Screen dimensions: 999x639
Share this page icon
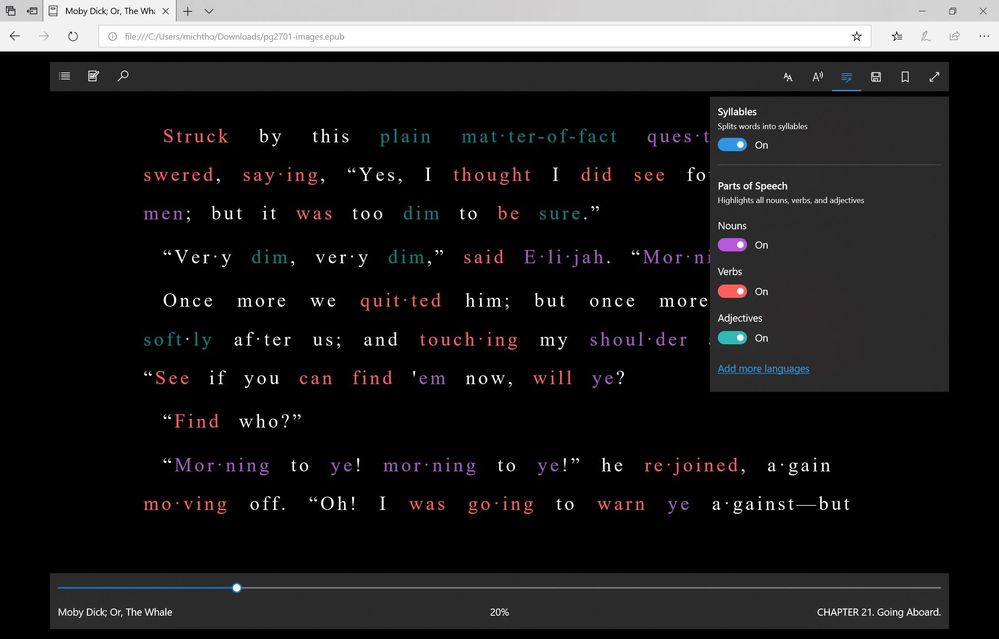click(x=954, y=36)
